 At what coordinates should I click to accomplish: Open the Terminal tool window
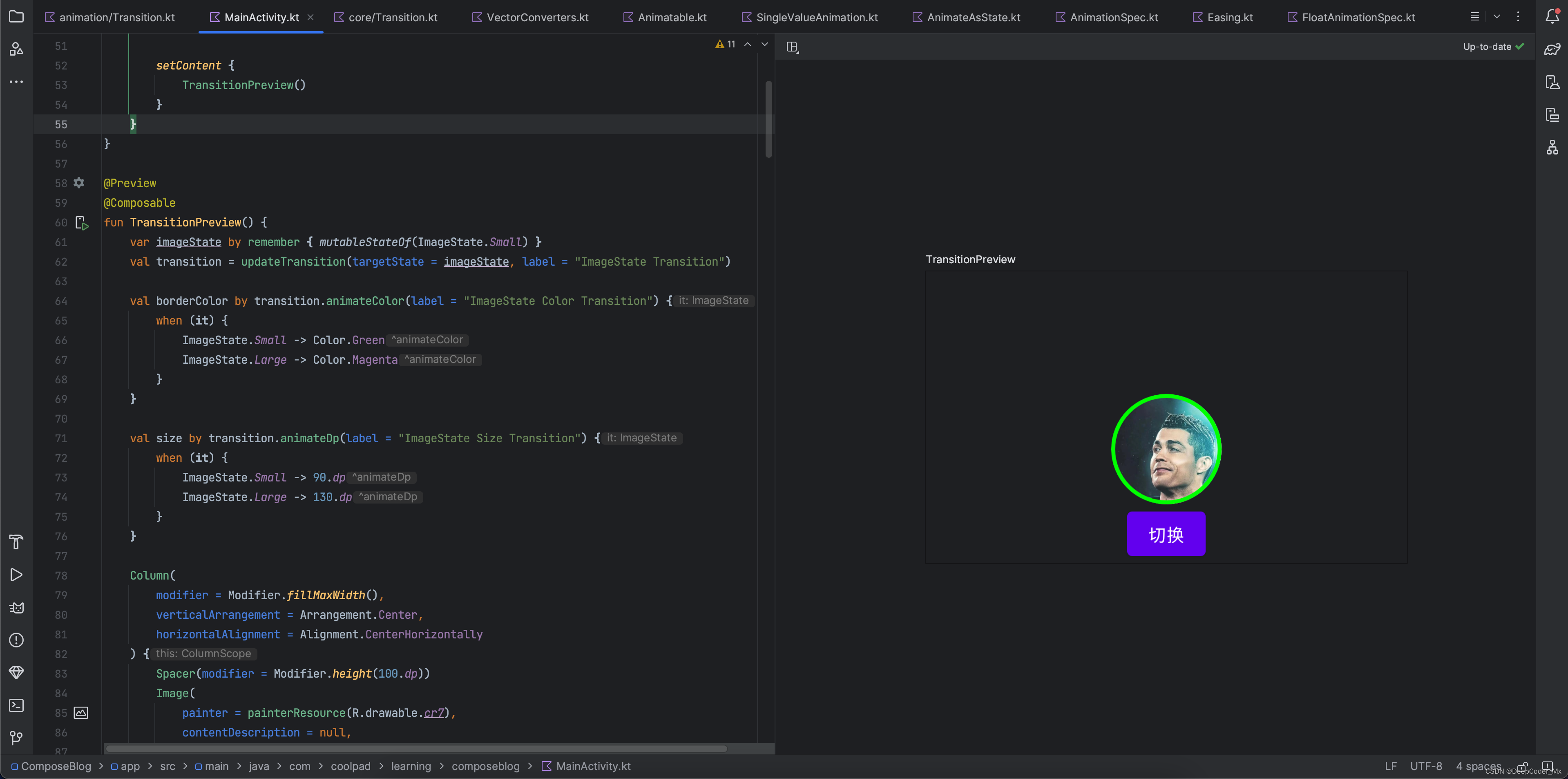point(16,705)
